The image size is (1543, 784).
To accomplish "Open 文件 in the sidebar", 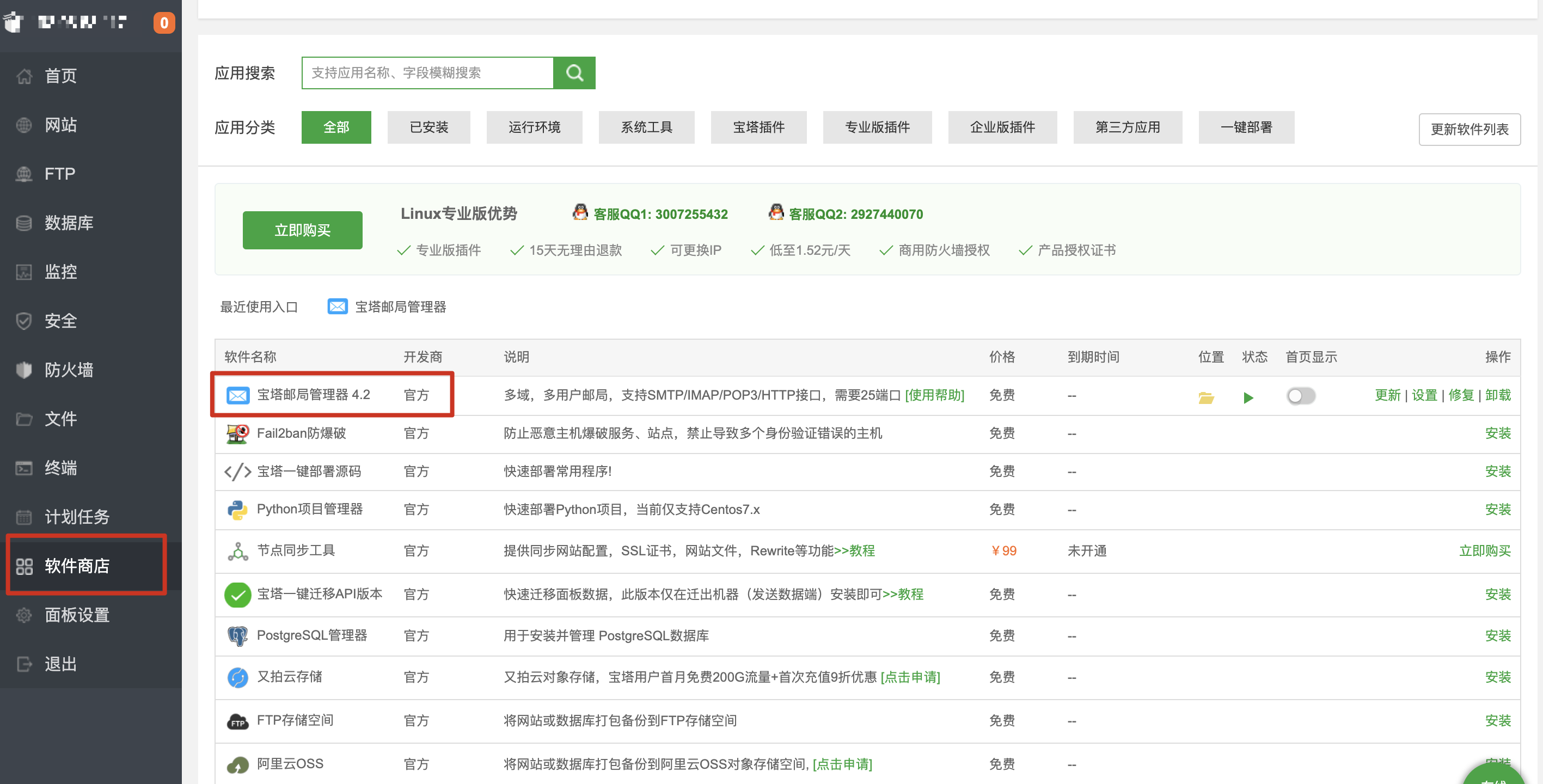I will click(x=91, y=419).
